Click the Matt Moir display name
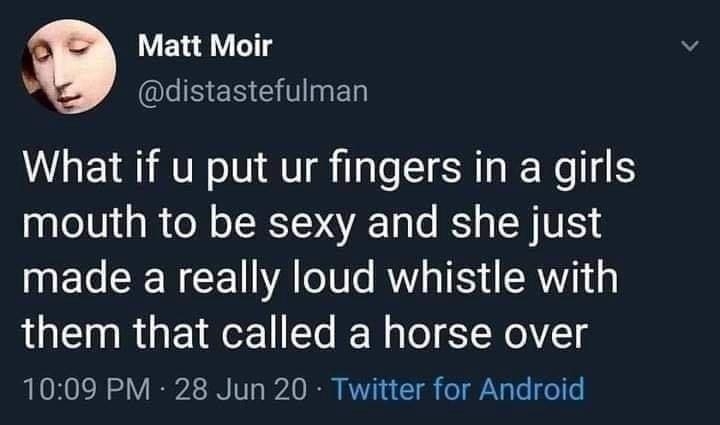Screen dimensions: 720x425 pyautogui.click(x=205, y=46)
